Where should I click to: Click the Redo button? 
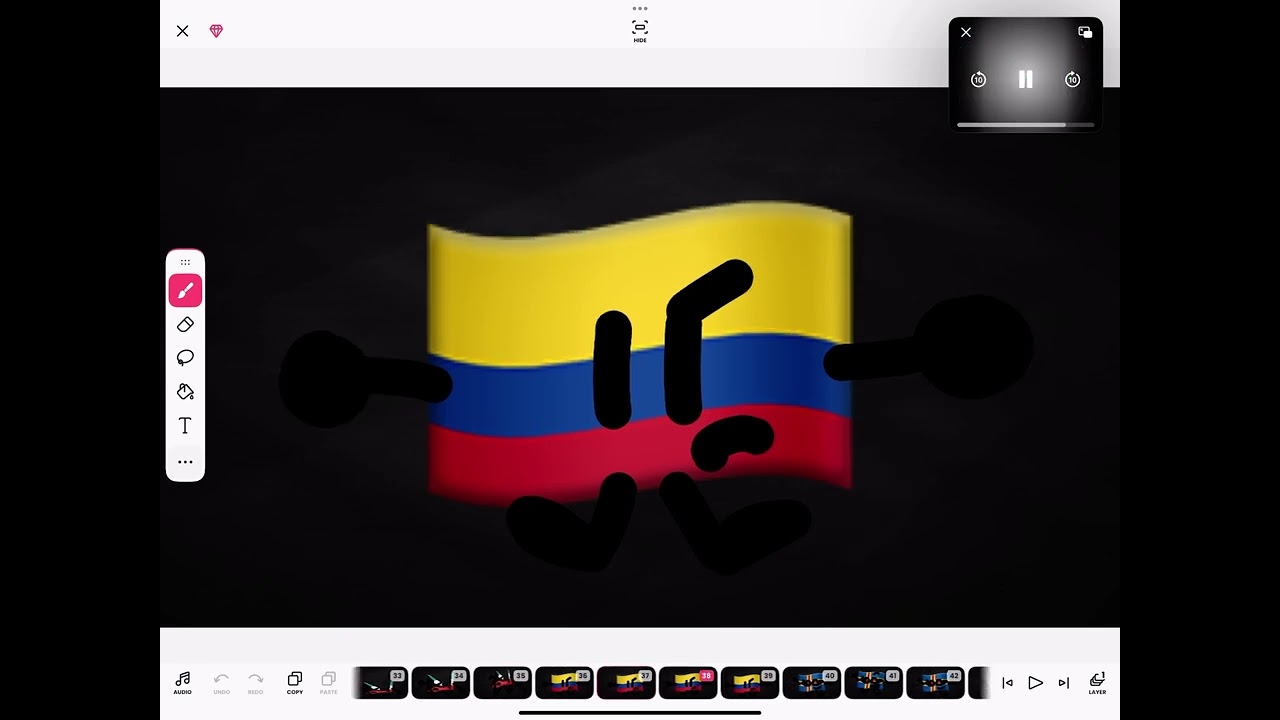point(255,684)
